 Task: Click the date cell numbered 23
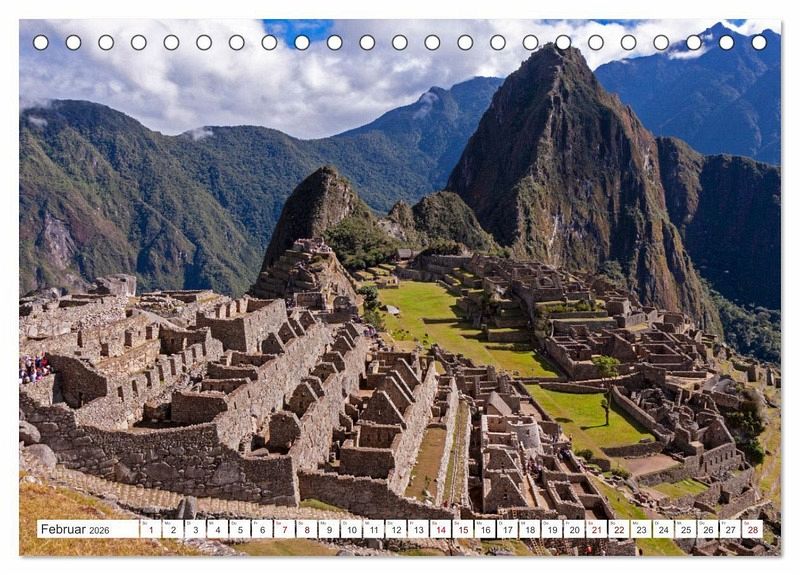point(641,529)
